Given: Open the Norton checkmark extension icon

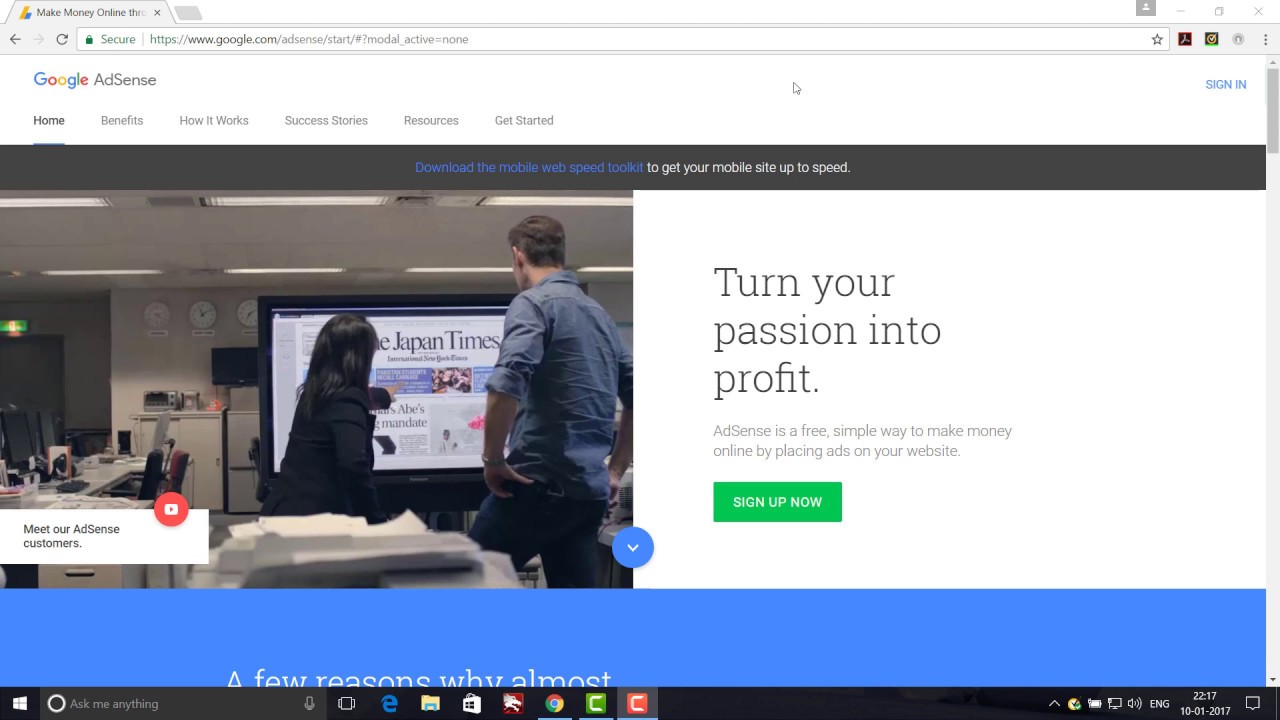Looking at the screenshot, I should [1211, 39].
